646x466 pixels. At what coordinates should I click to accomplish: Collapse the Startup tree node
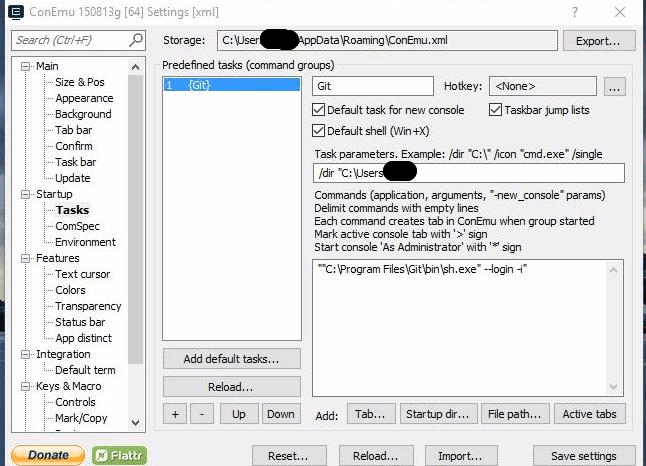coord(26,194)
